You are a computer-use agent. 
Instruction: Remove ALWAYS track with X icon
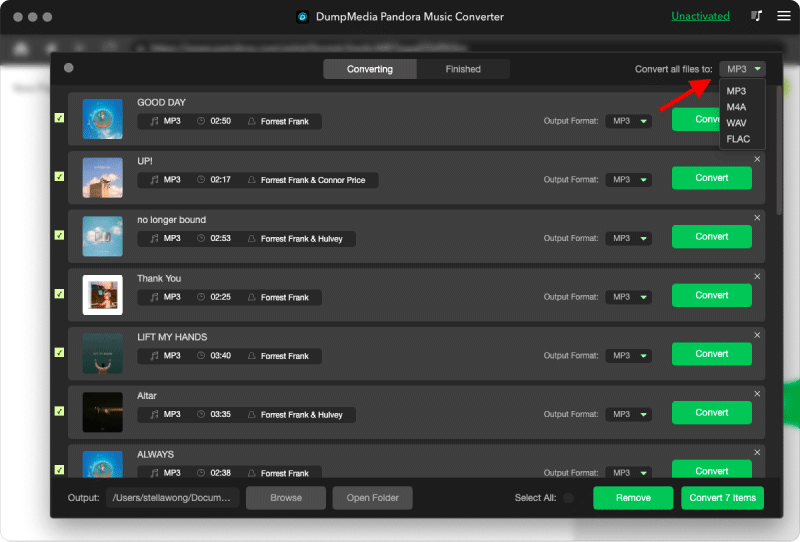pyautogui.click(x=757, y=453)
